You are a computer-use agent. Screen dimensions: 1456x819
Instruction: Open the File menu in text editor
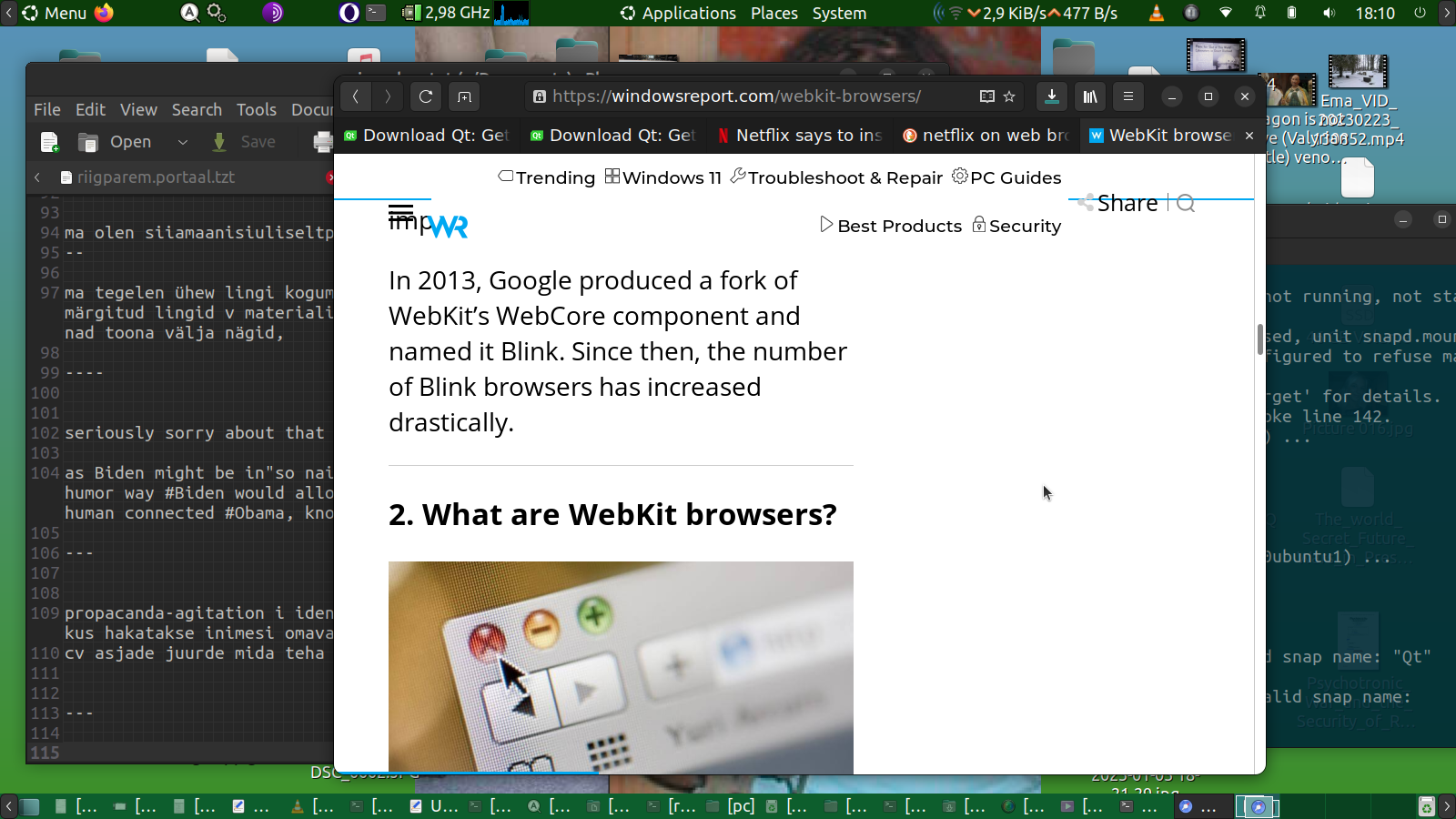point(47,109)
